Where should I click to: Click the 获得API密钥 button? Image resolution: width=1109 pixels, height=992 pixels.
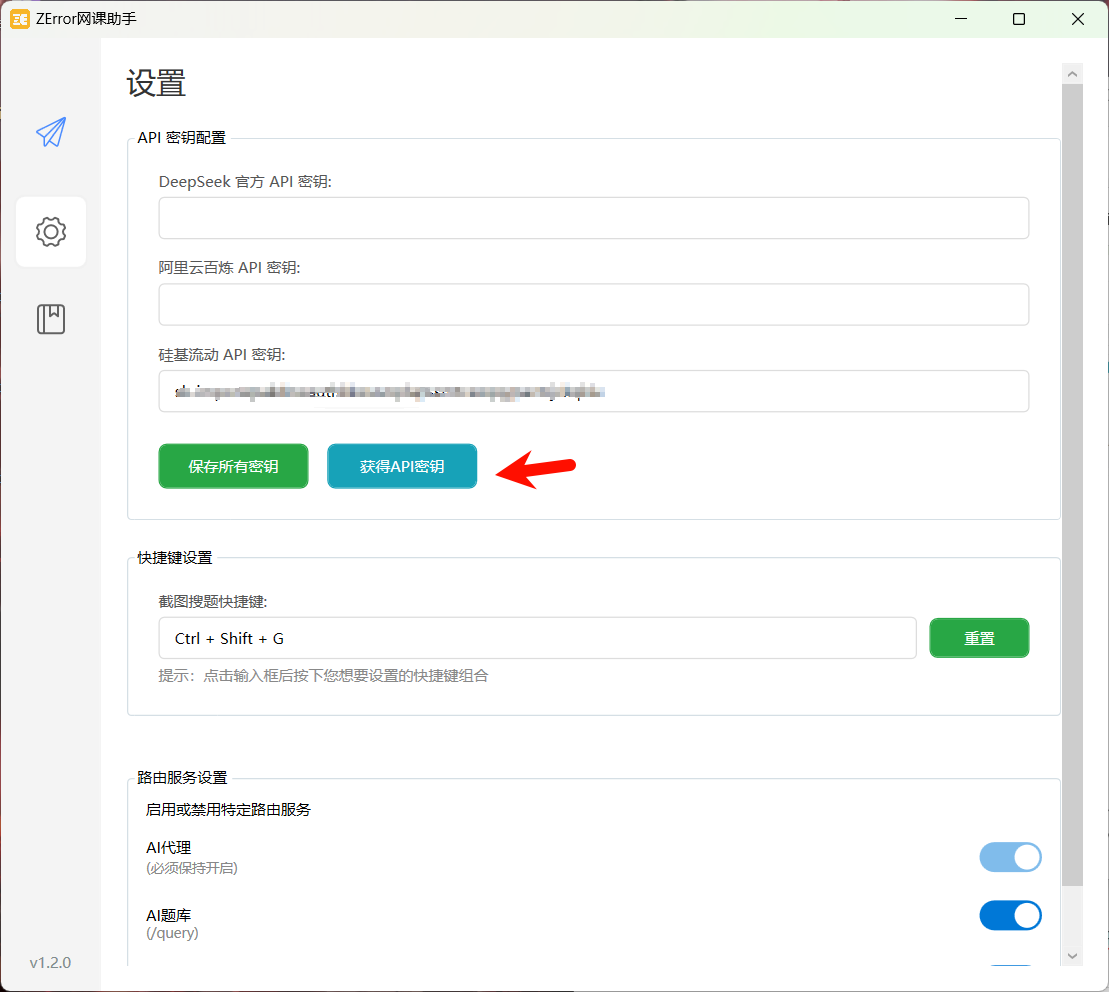pos(401,466)
